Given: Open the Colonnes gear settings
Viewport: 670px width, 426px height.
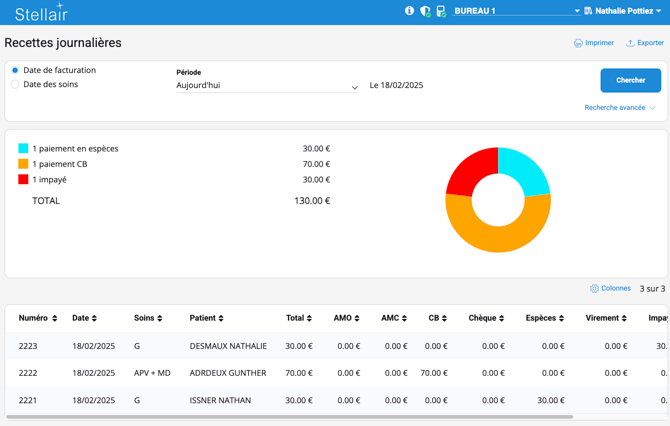Looking at the screenshot, I should point(594,289).
